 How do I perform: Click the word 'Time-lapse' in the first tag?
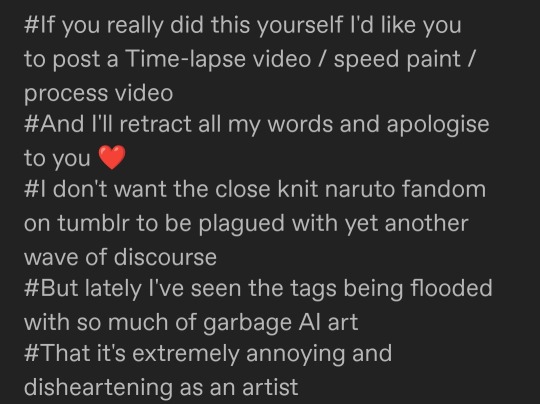pyautogui.click(x=186, y=59)
